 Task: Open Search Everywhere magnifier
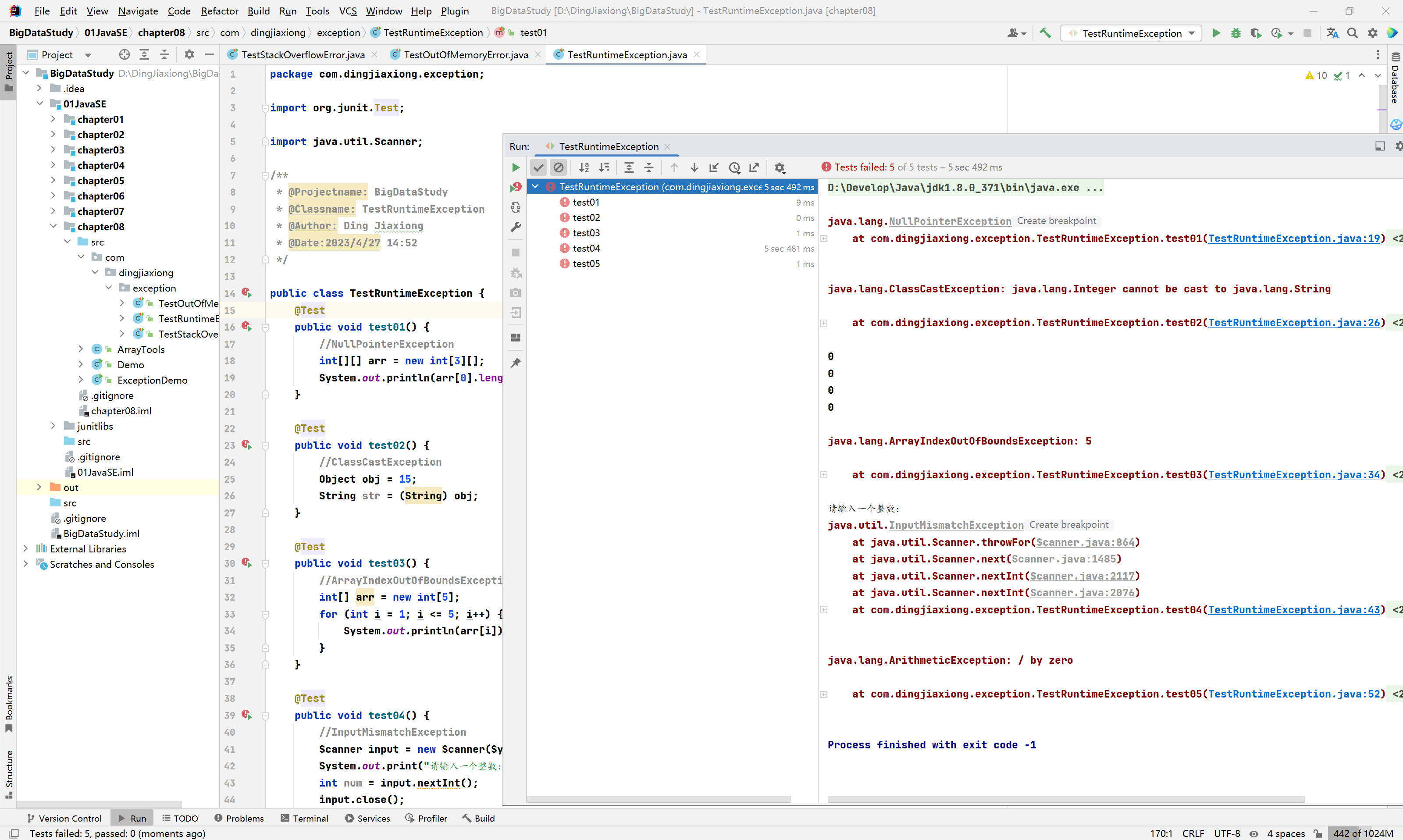click(x=1353, y=33)
